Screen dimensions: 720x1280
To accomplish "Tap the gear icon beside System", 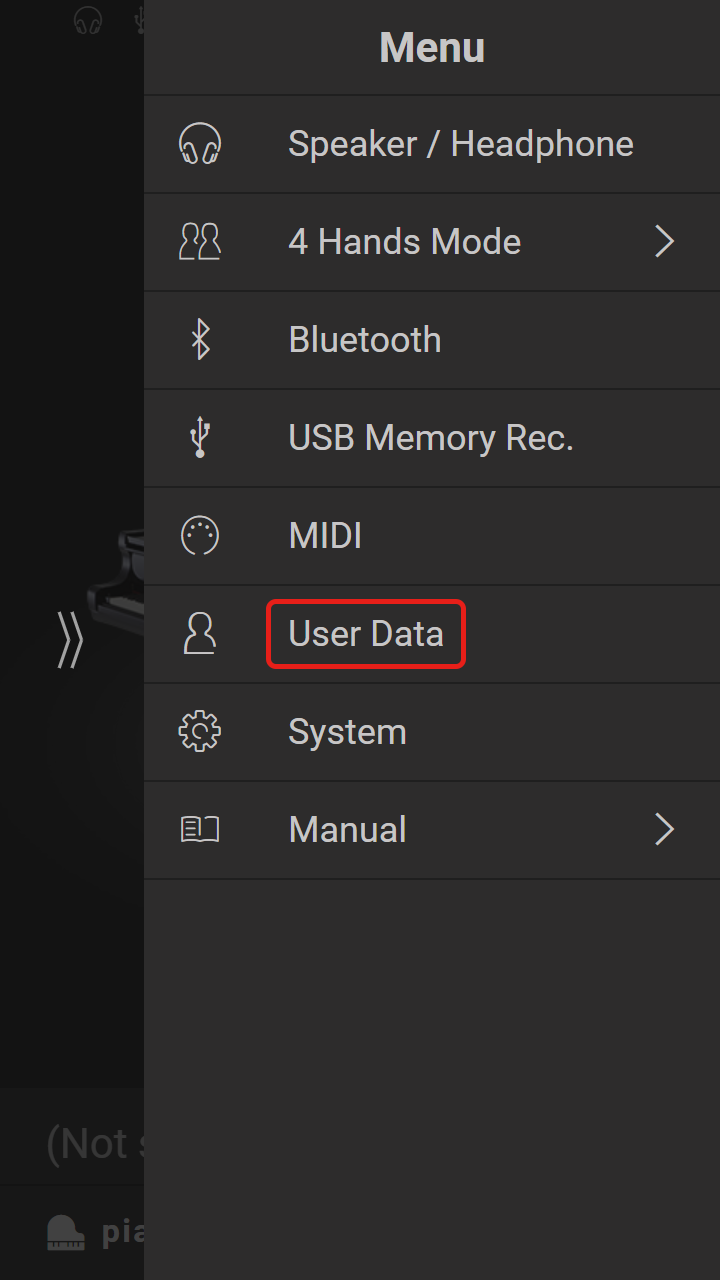I will pyautogui.click(x=200, y=732).
